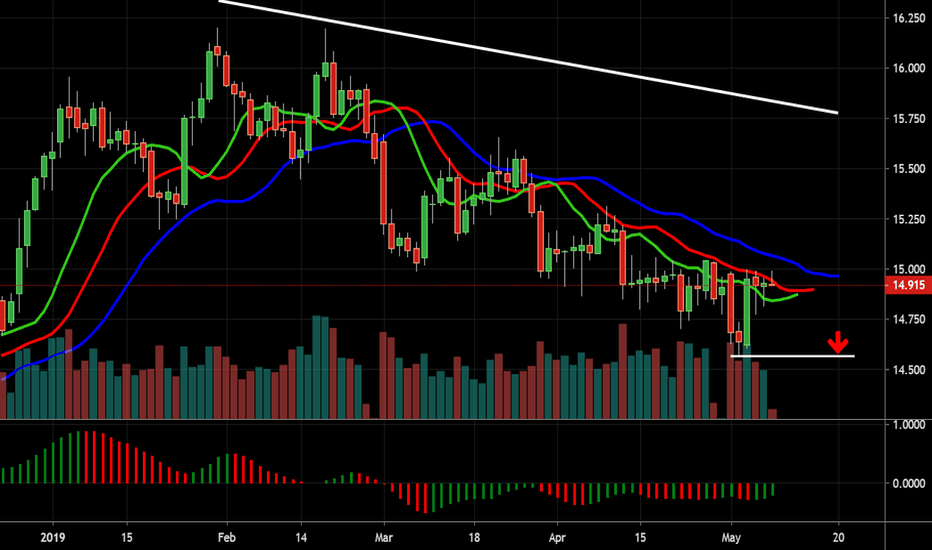
Task: Click the 1.0000 indicator scale label
Action: (x=909, y=425)
